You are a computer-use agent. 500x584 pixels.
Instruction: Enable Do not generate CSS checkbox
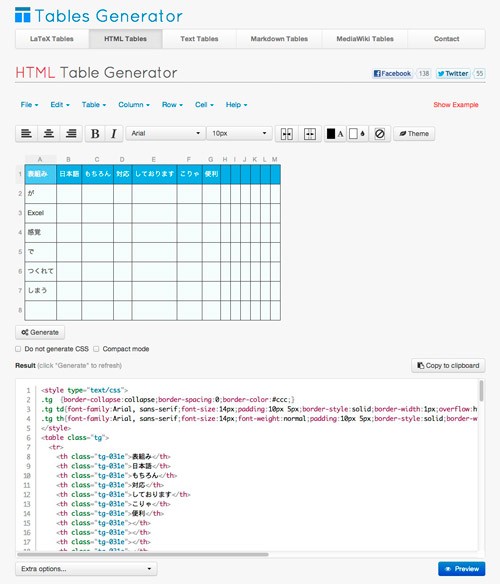[18, 349]
